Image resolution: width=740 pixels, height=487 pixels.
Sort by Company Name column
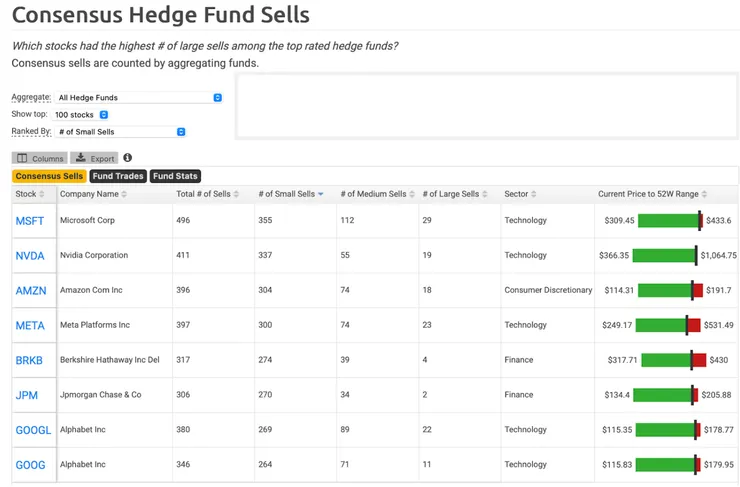click(92, 194)
